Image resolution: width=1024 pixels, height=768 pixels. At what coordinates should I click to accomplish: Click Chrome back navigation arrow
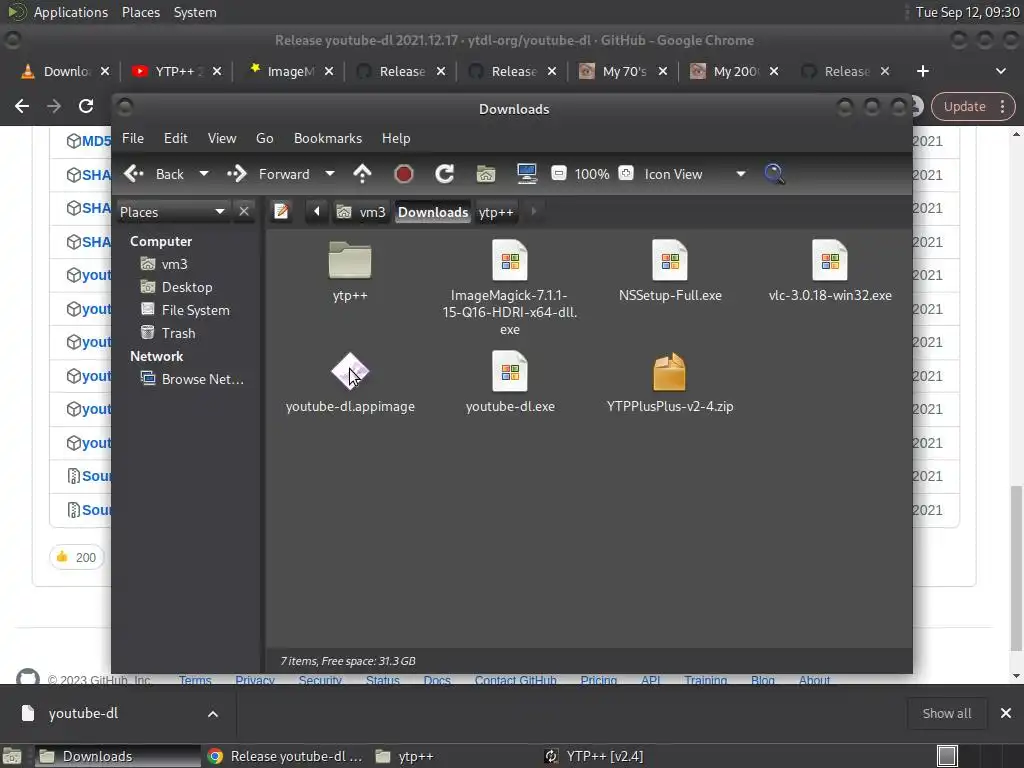click(x=22, y=106)
